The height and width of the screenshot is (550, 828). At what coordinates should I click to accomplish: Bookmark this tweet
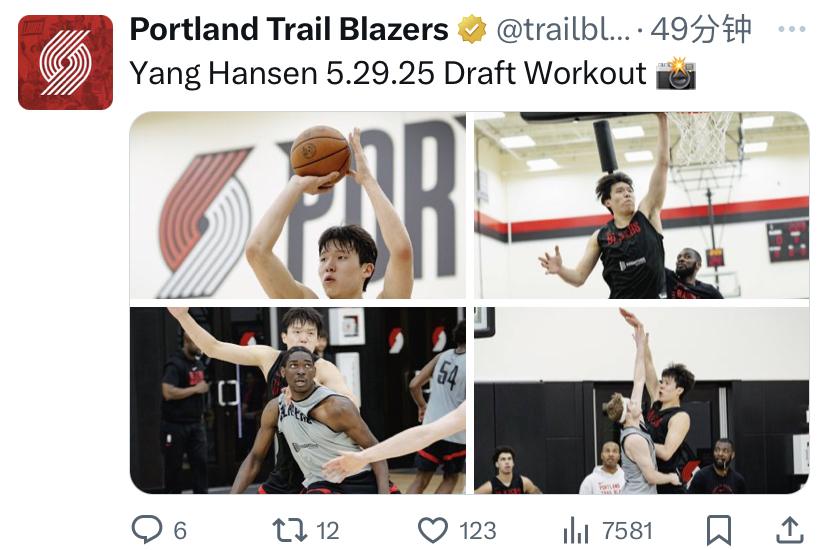(x=719, y=530)
